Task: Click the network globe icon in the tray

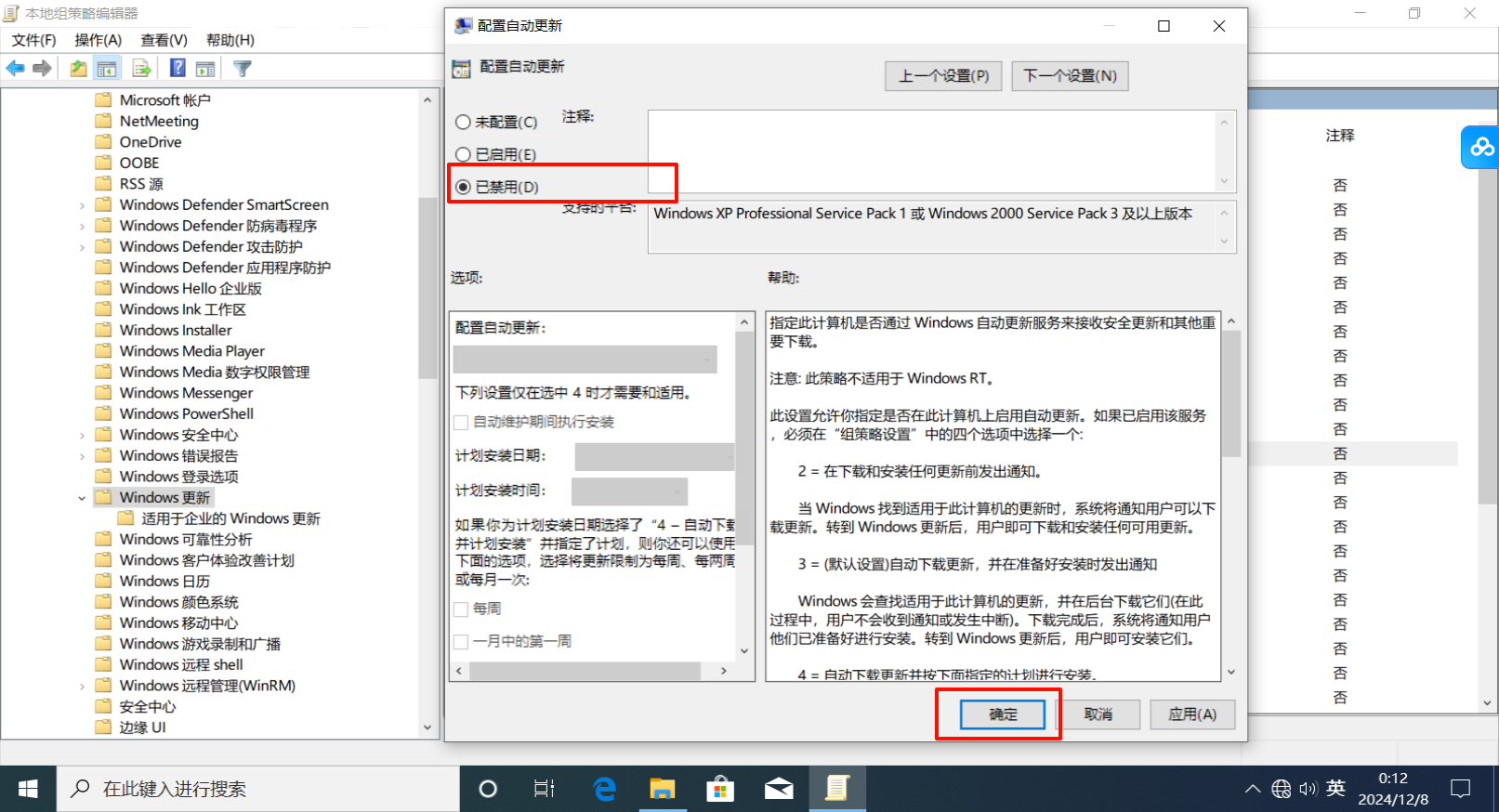Action: [1282, 789]
